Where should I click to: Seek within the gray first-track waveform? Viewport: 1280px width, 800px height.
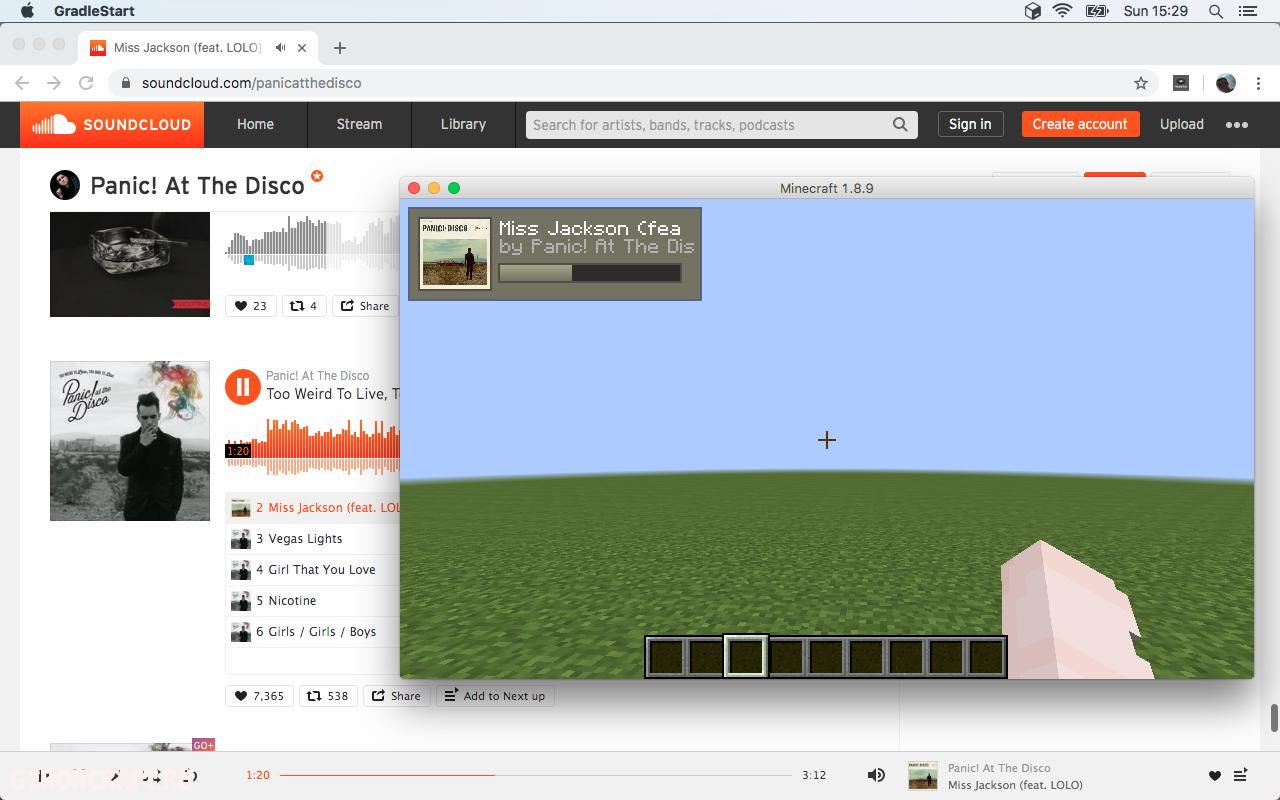click(312, 243)
